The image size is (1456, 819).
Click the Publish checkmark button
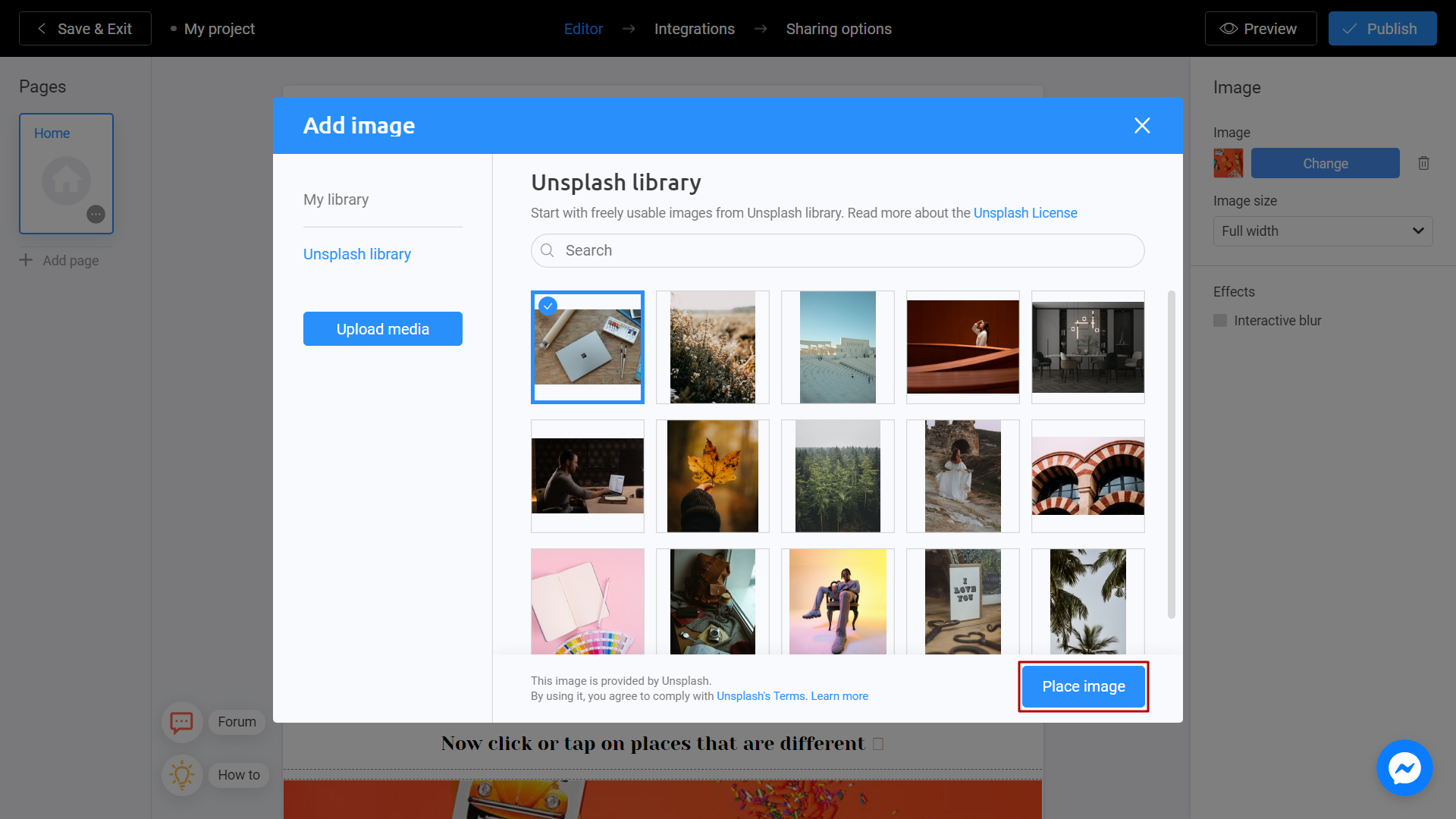click(1348, 28)
